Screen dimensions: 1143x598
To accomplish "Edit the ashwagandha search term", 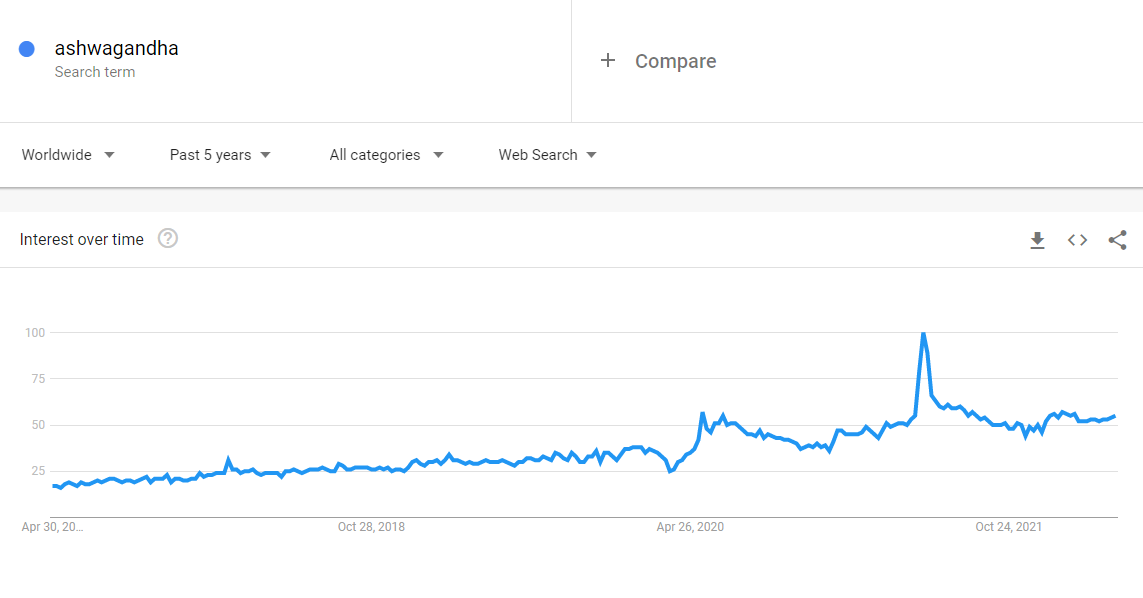I will tap(117, 48).
